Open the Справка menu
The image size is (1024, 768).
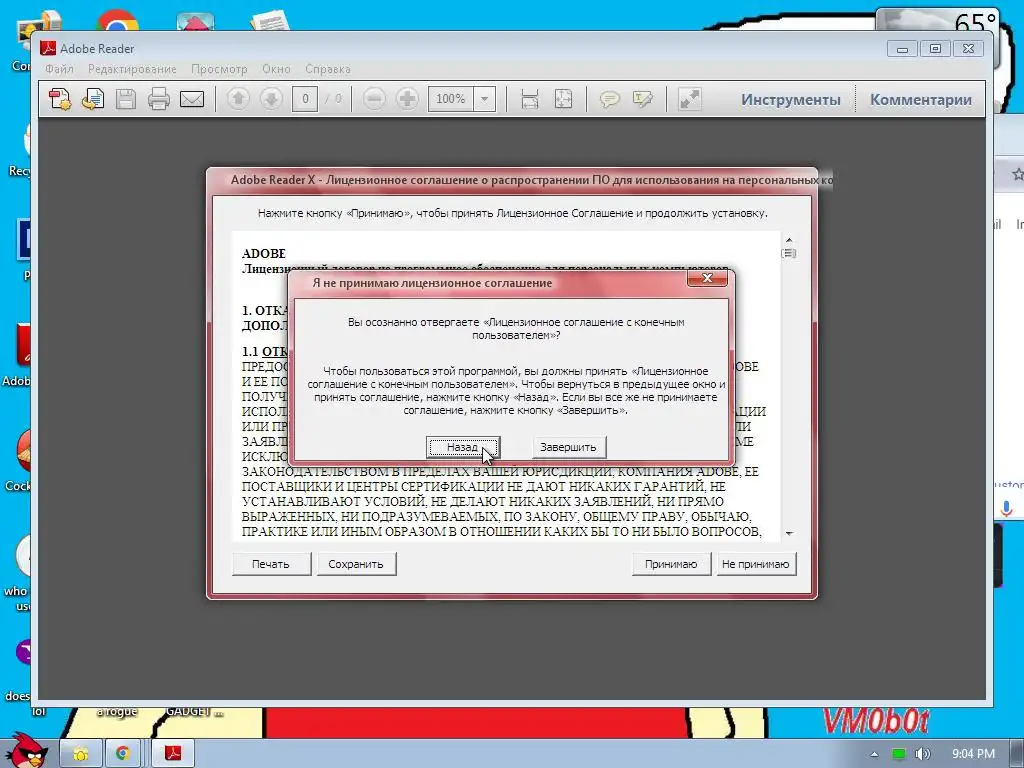click(328, 69)
